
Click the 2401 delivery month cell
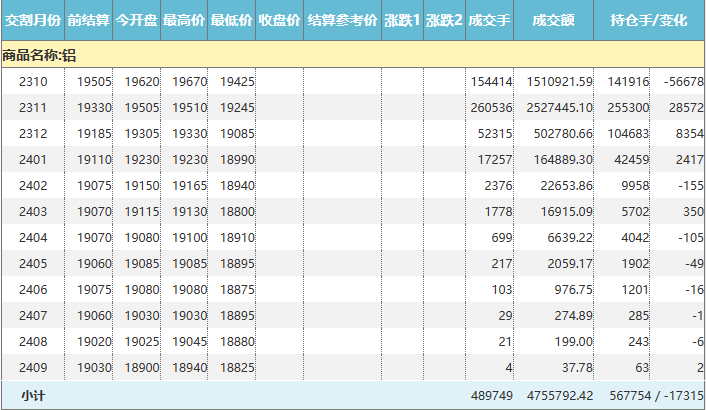(x=33, y=159)
